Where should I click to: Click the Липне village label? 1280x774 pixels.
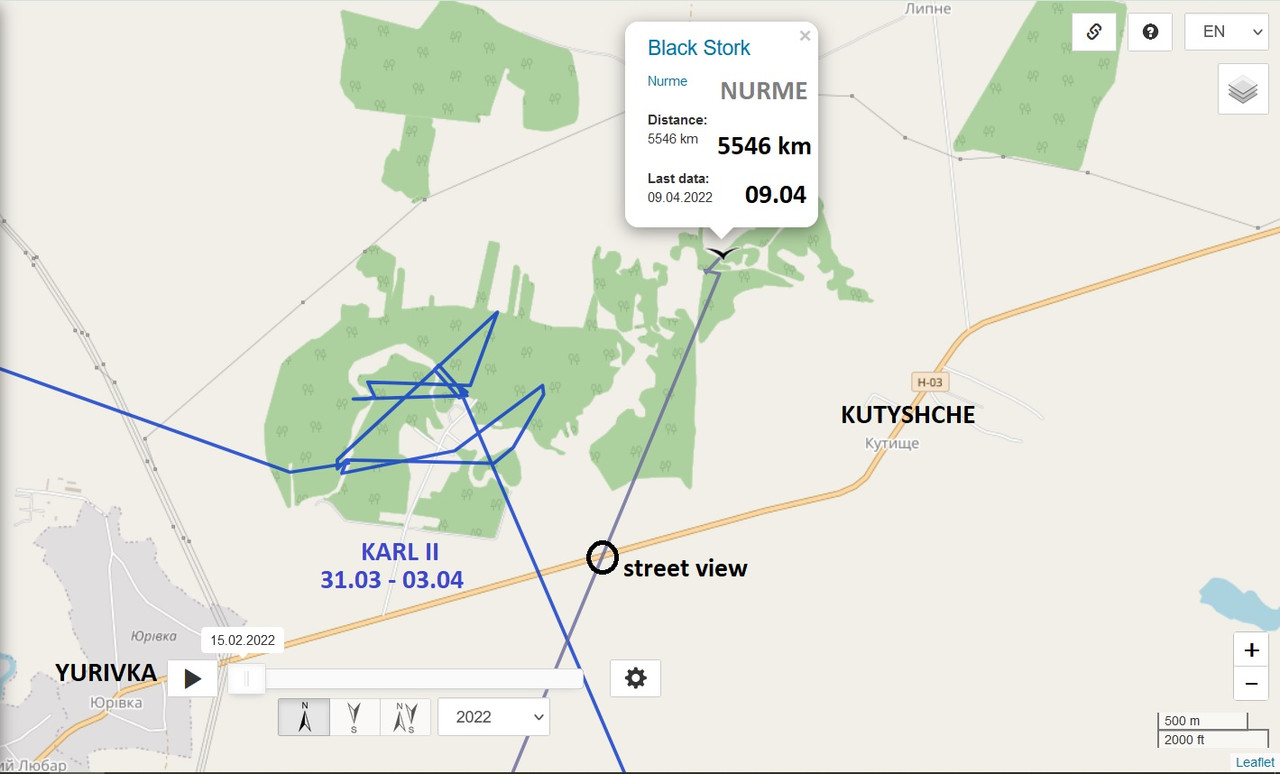tap(927, 8)
